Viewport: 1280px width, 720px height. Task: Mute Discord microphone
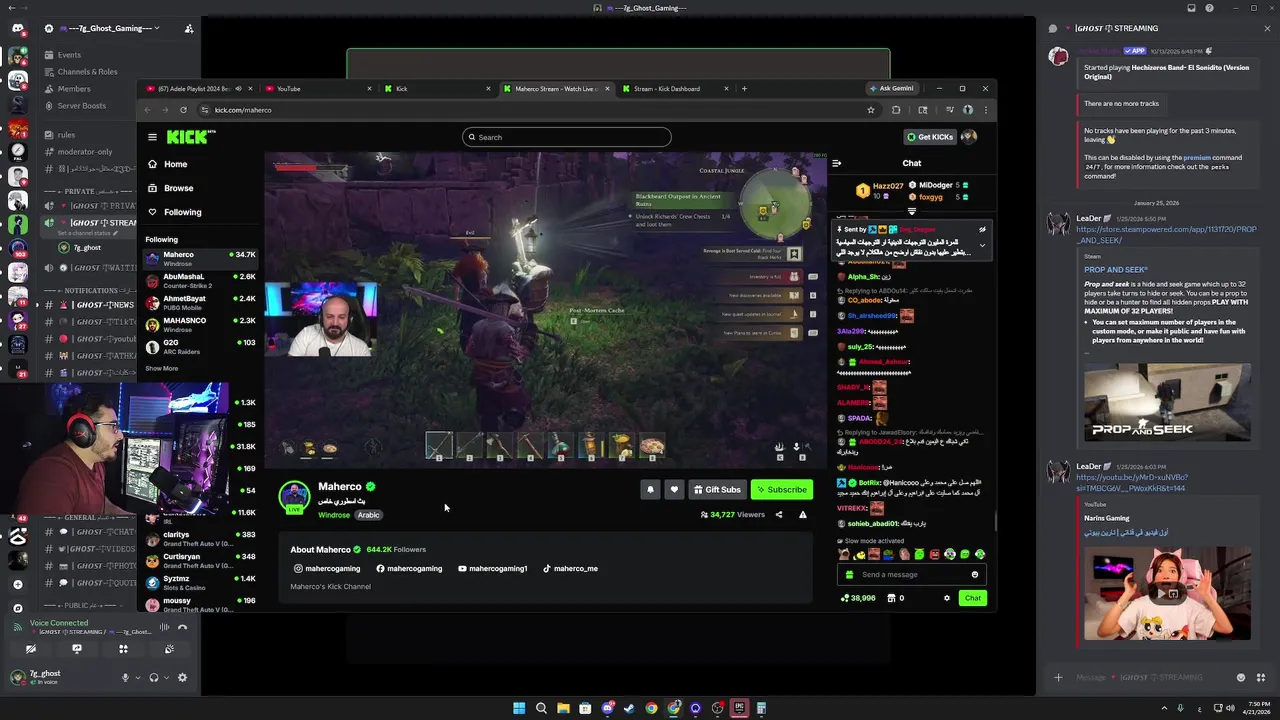(x=125, y=677)
